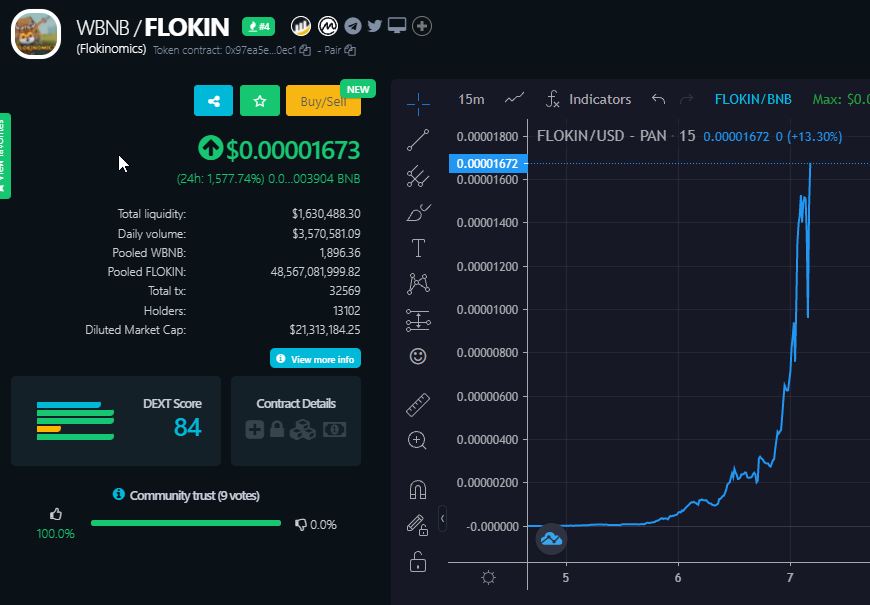Open the website monitor icon
This screenshot has height=605, width=870.
397,26
